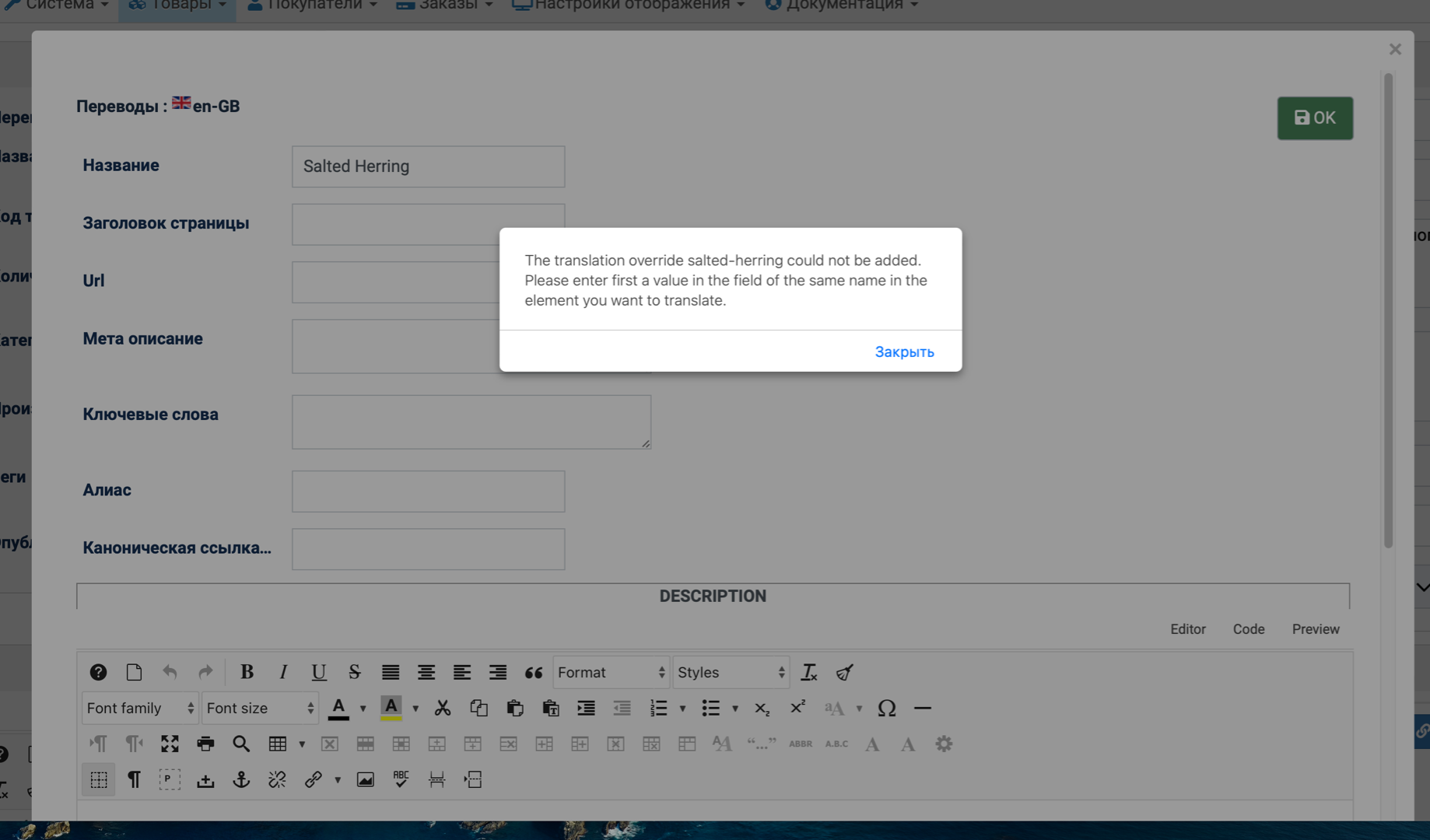Open the Font size dropdown
Screen dimensions: 1430x840
click(x=260, y=708)
